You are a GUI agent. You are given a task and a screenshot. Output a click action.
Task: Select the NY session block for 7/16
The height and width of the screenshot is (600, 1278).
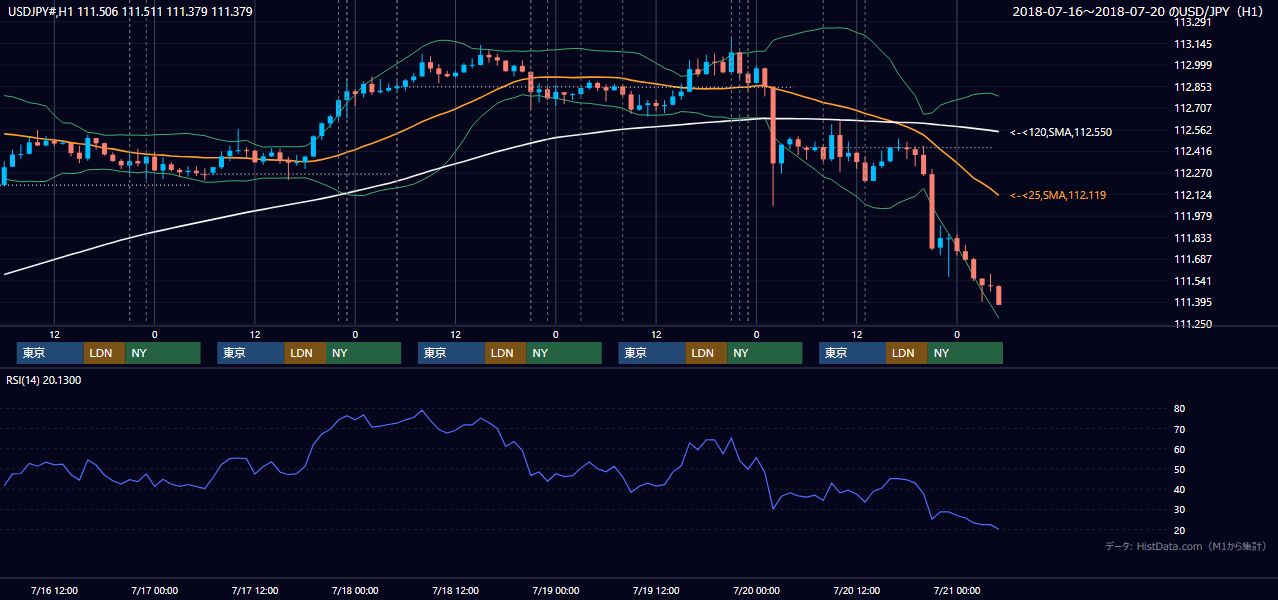(x=163, y=353)
